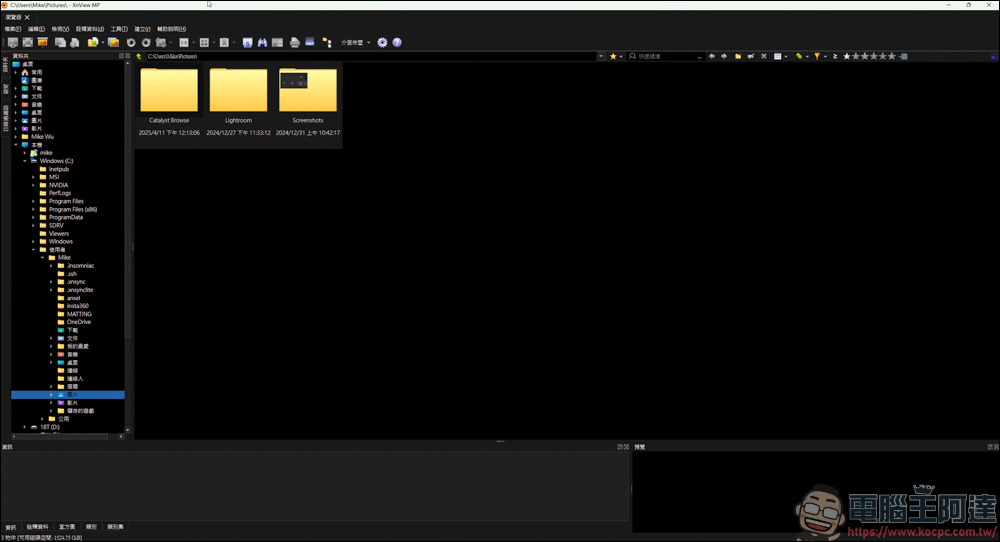
Task: Open the 介面佈置 layout dropdown
Action: click(x=355, y=43)
